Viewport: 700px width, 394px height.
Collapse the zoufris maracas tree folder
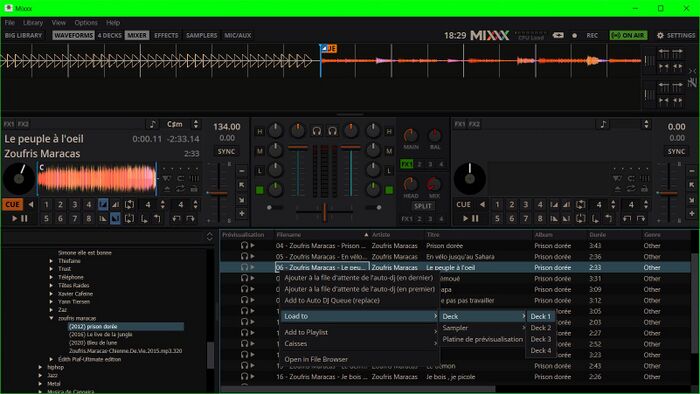point(51,318)
